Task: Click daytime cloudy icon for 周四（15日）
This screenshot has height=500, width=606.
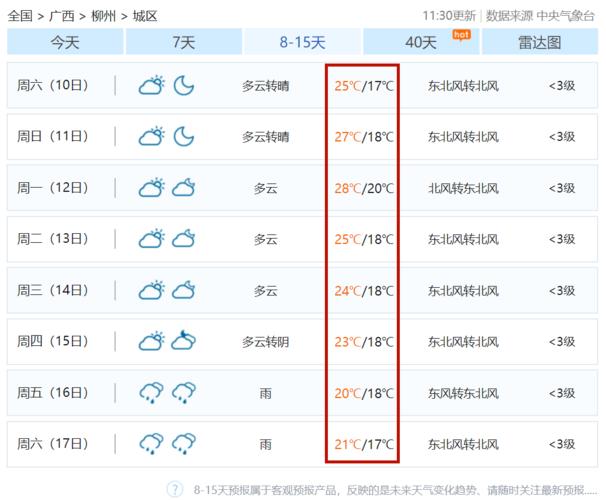Action: 152,341
